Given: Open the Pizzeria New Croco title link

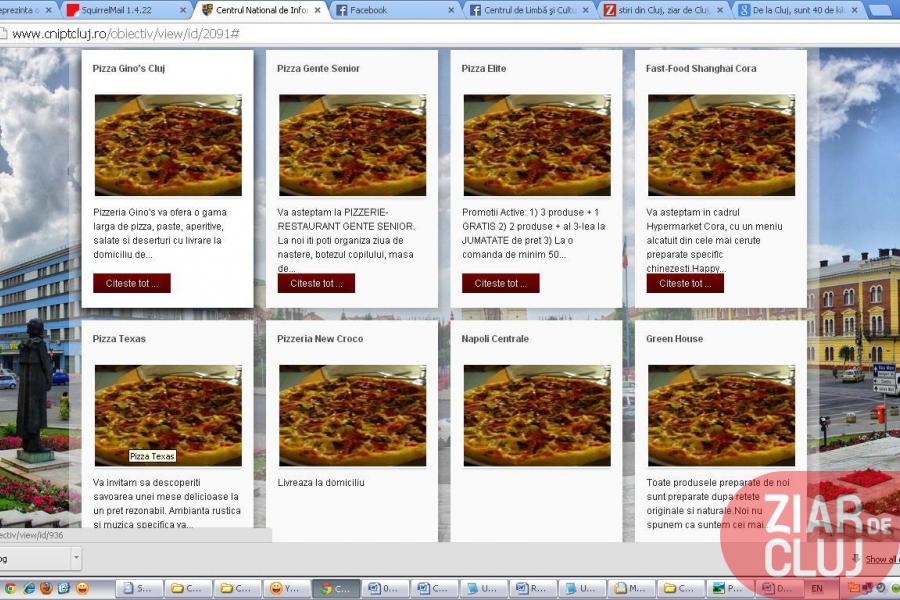Looking at the screenshot, I should pos(320,339).
